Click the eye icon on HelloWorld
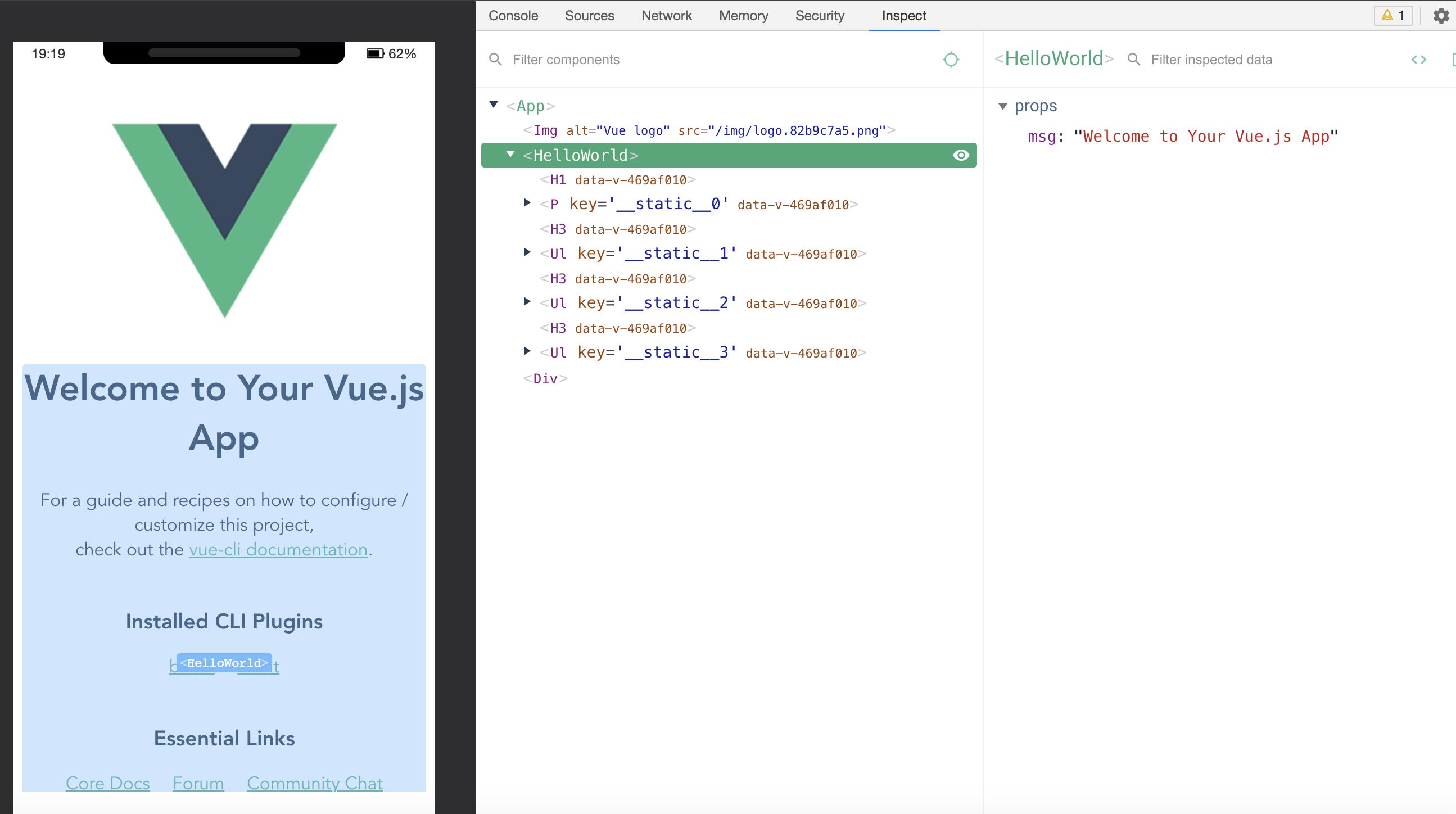 click(x=959, y=155)
